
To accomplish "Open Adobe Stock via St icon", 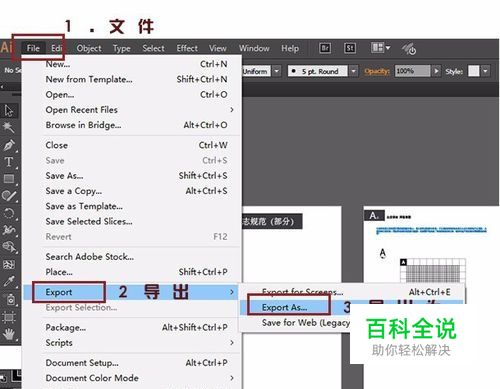I will (350, 48).
